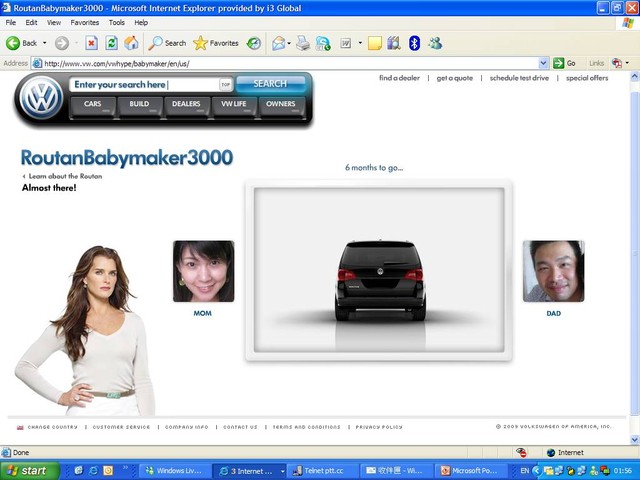This screenshot has width=640, height=480.
Task: Click the blue SEARCH button
Action: point(270,84)
